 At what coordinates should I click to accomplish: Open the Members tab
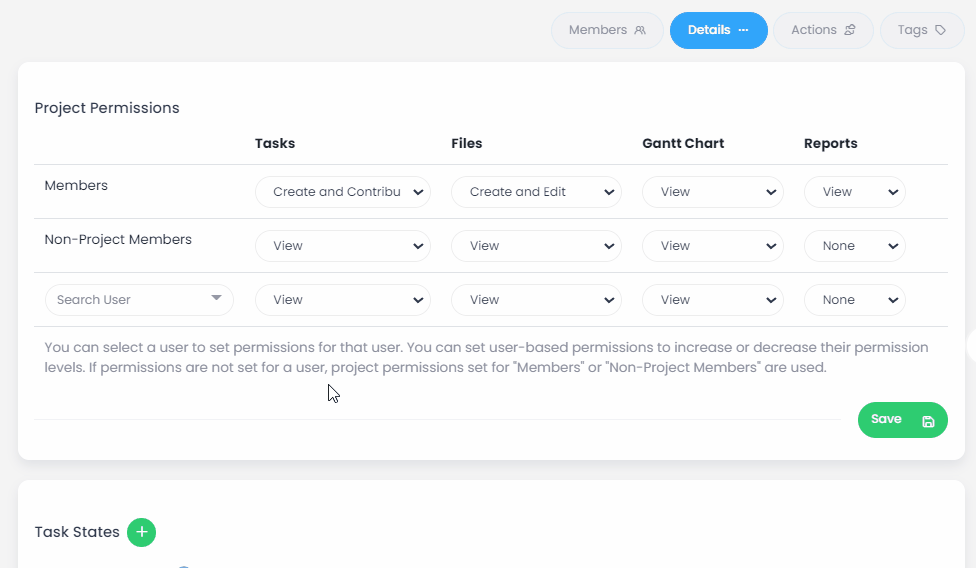(607, 30)
